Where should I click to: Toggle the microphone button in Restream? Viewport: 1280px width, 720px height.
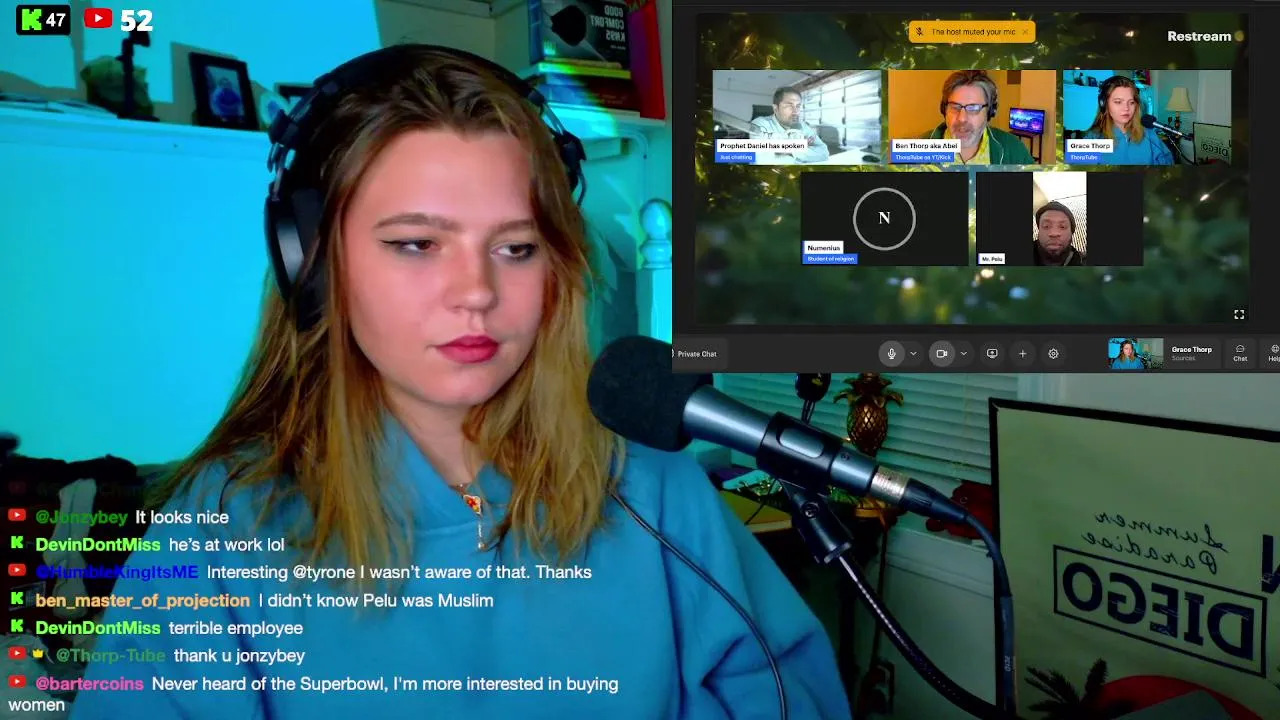coord(892,353)
